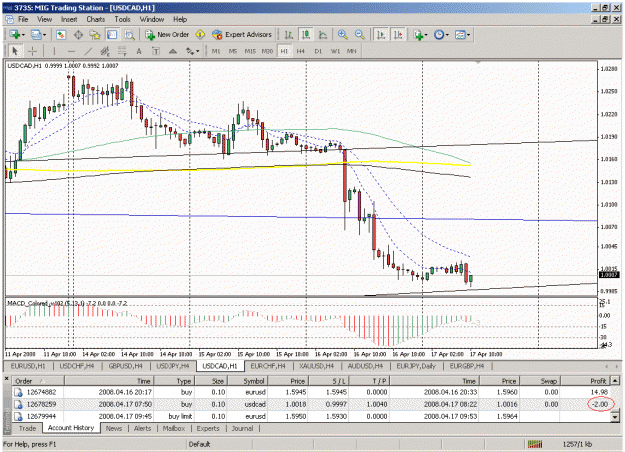Image resolution: width=625 pixels, height=452 pixels.
Task: Open the Charts menu
Action: 96,19
